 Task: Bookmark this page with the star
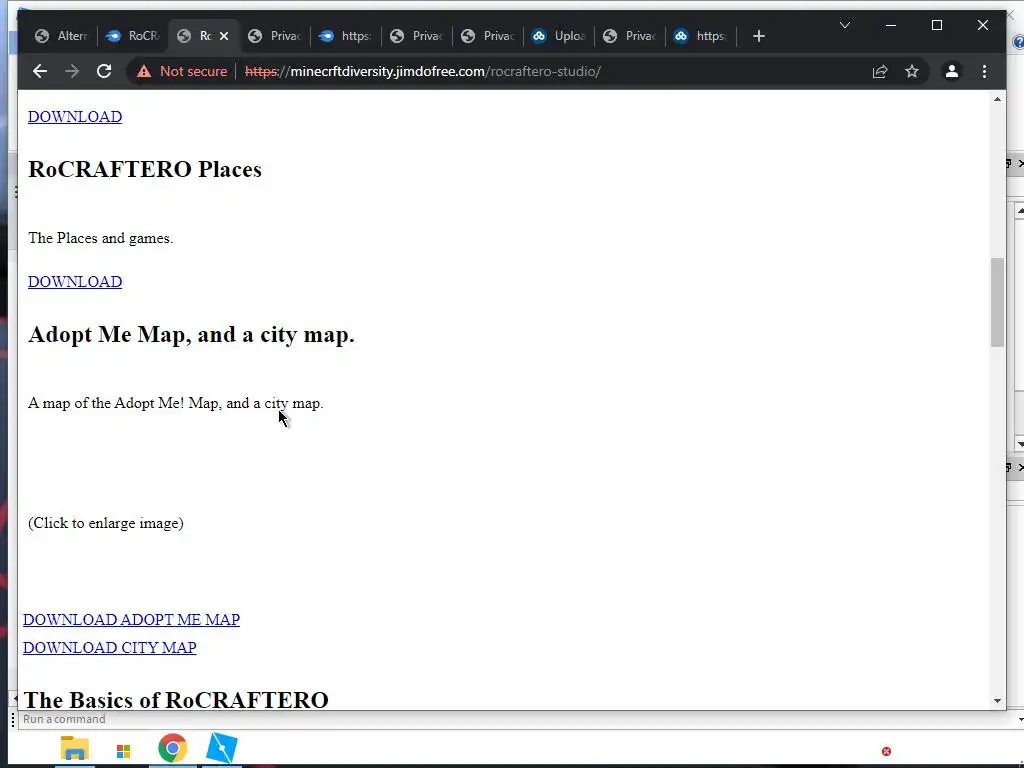[x=912, y=71]
